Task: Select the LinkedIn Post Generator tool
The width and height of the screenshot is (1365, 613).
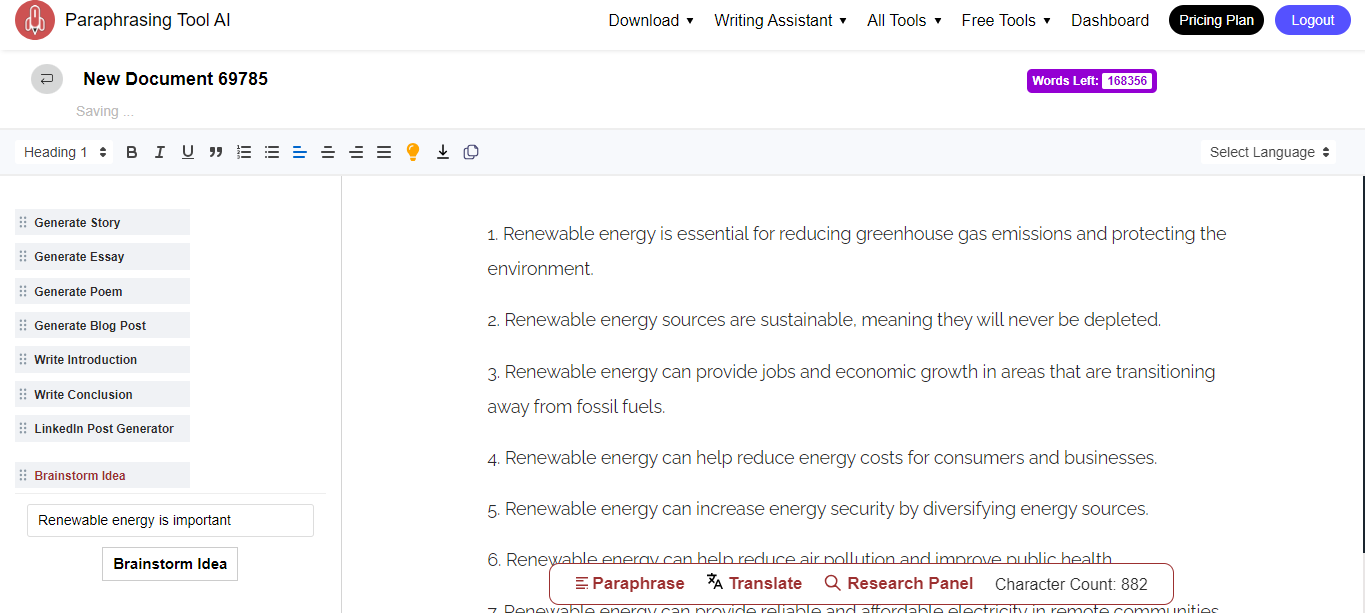Action: tap(102, 428)
